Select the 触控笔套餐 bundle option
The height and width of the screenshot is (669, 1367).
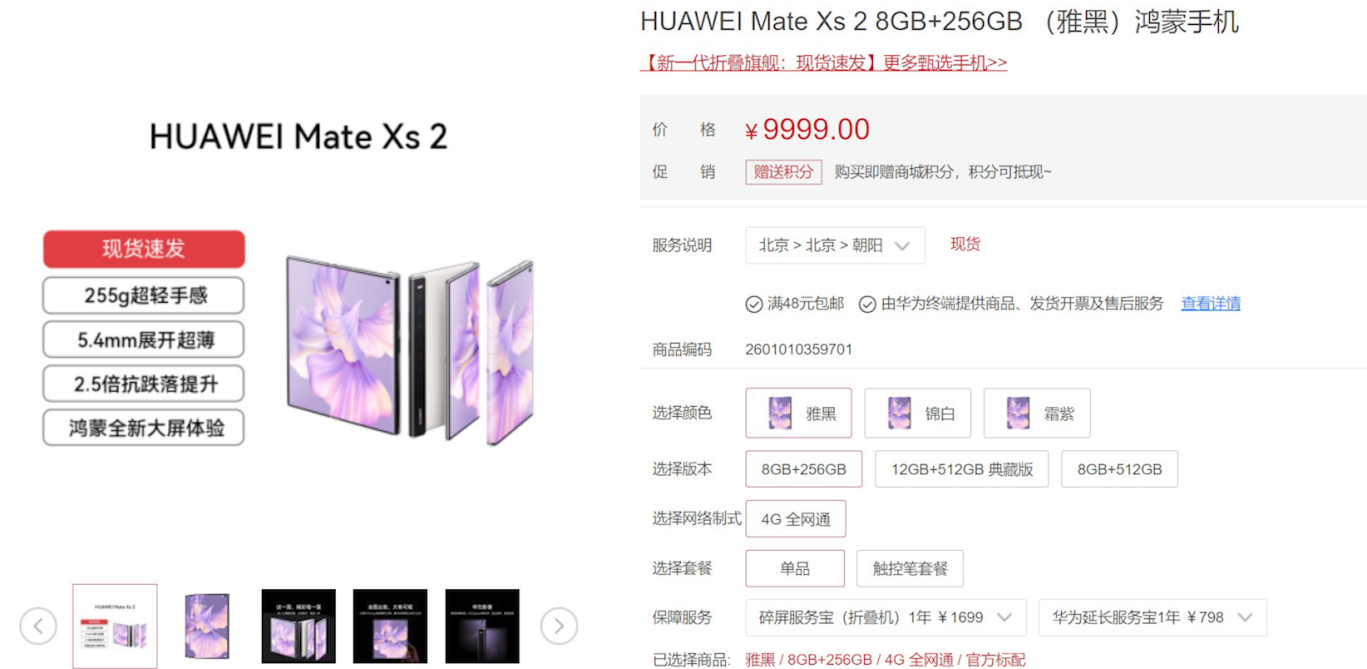910,568
